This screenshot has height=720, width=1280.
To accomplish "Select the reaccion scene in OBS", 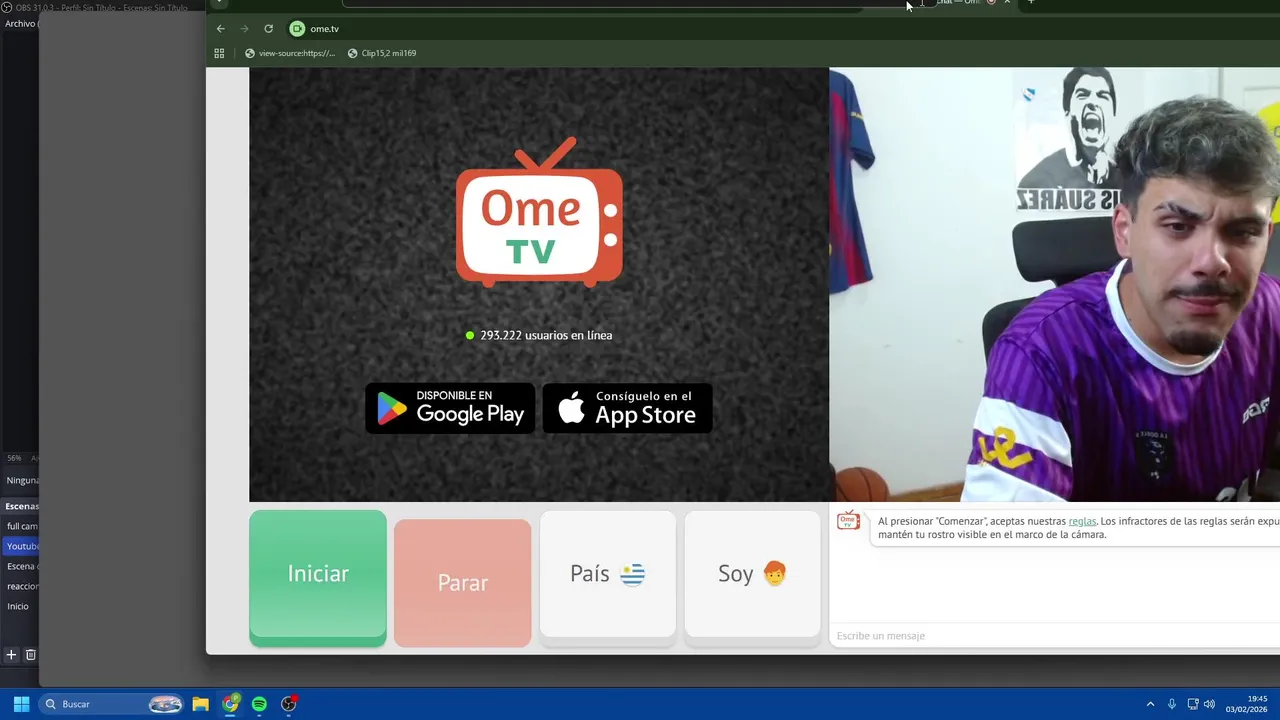I will 21,586.
